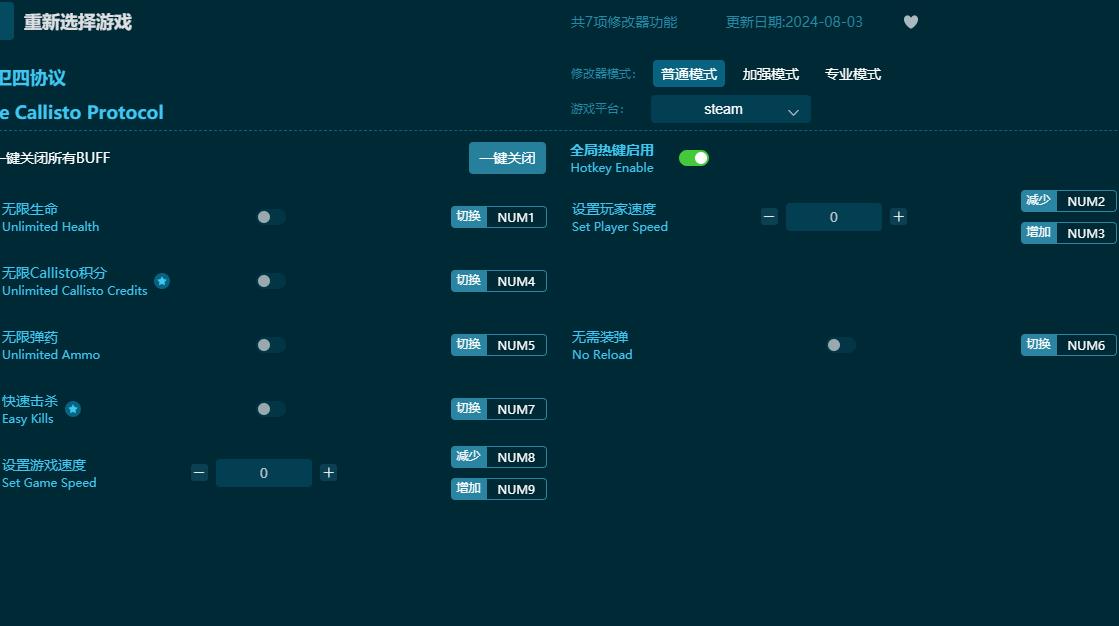Screen dimensions: 1119x626
Task: Click the plus icon beside Set Game Speed
Action: pos(328,472)
